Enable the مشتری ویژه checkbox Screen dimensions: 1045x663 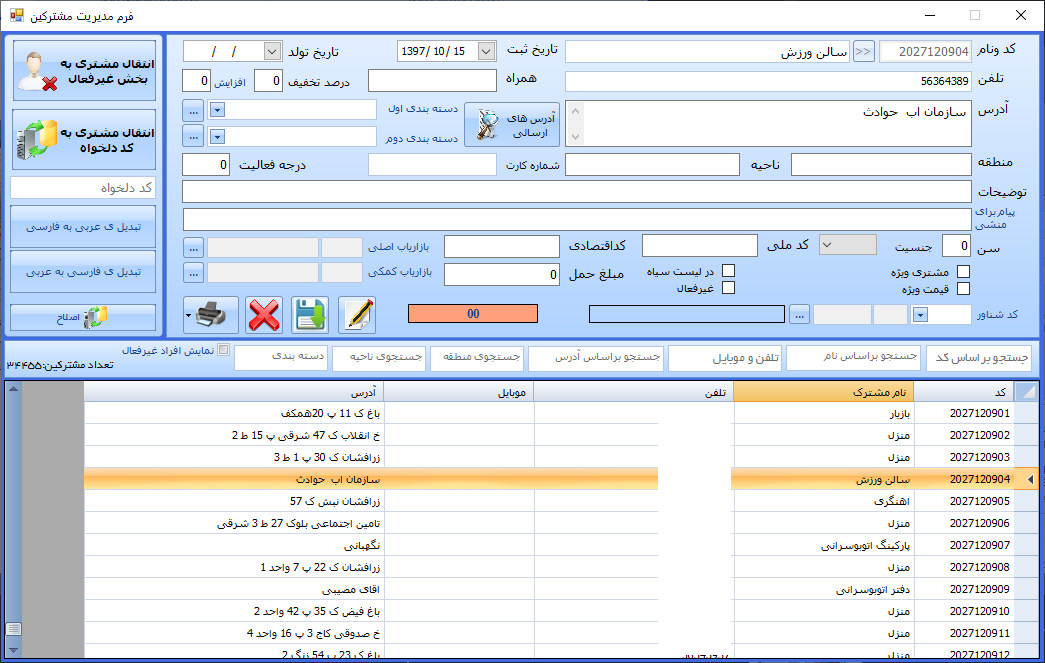(x=964, y=271)
